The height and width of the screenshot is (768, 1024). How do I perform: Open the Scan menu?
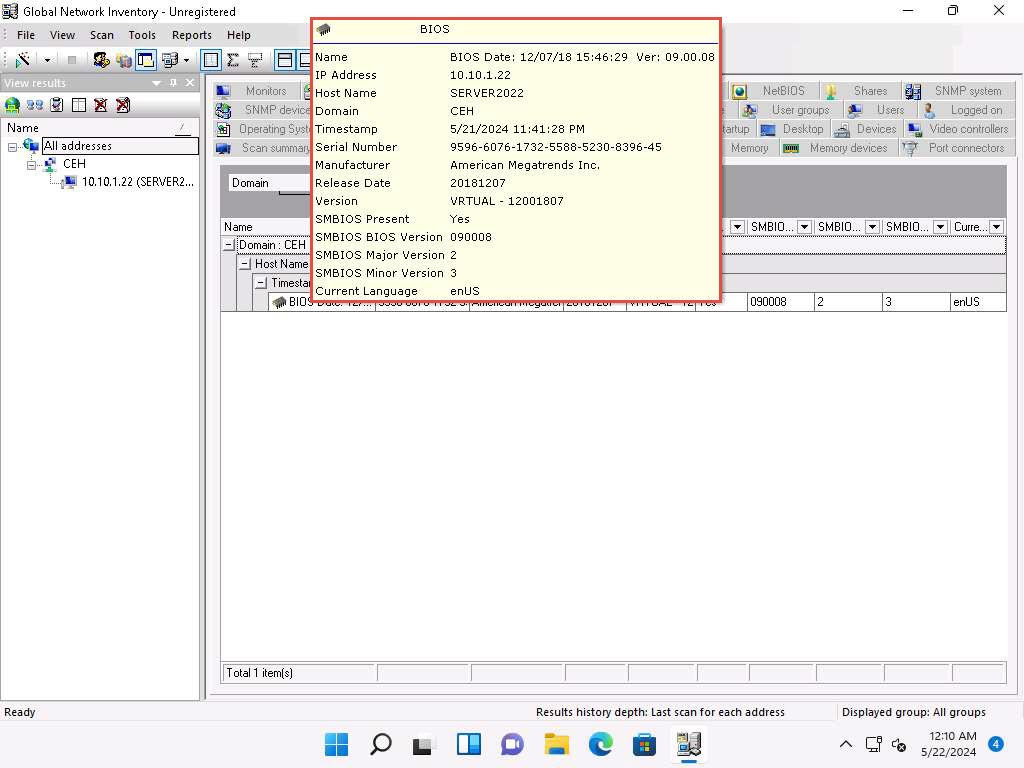(x=102, y=35)
